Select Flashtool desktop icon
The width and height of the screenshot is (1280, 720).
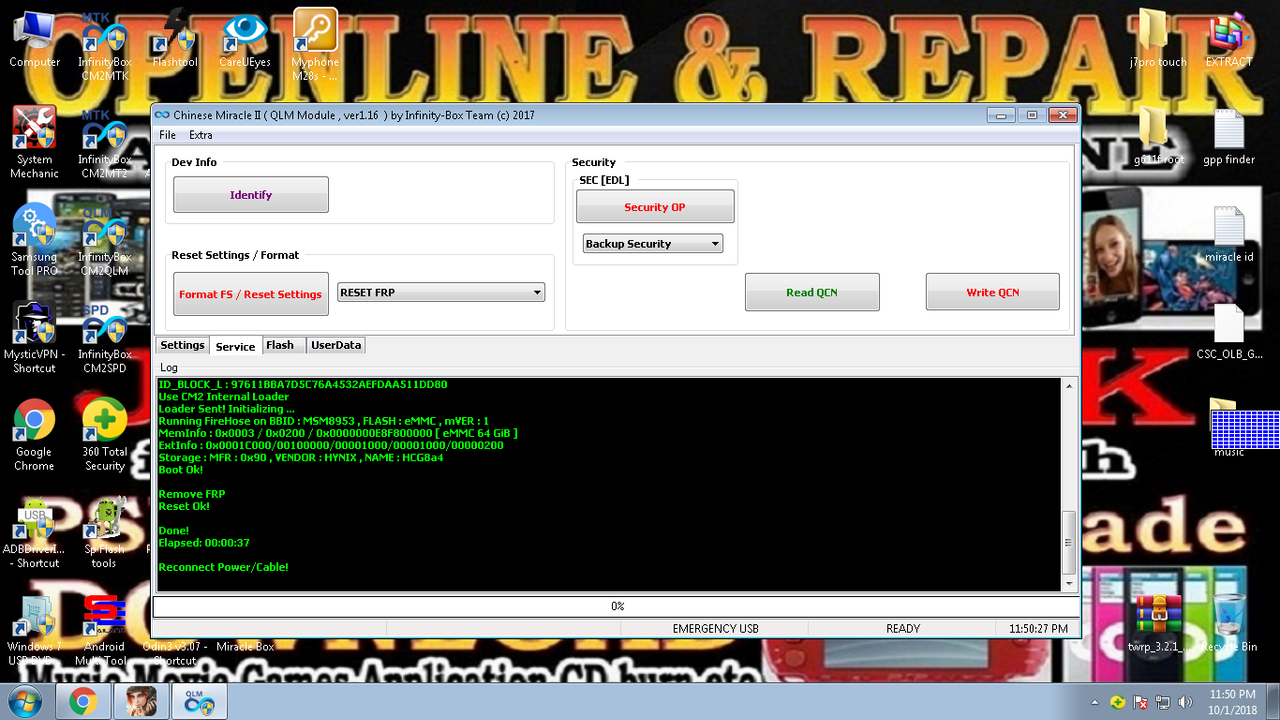pyautogui.click(x=175, y=40)
